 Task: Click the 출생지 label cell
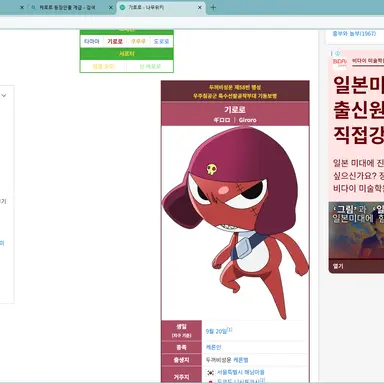tap(182, 360)
